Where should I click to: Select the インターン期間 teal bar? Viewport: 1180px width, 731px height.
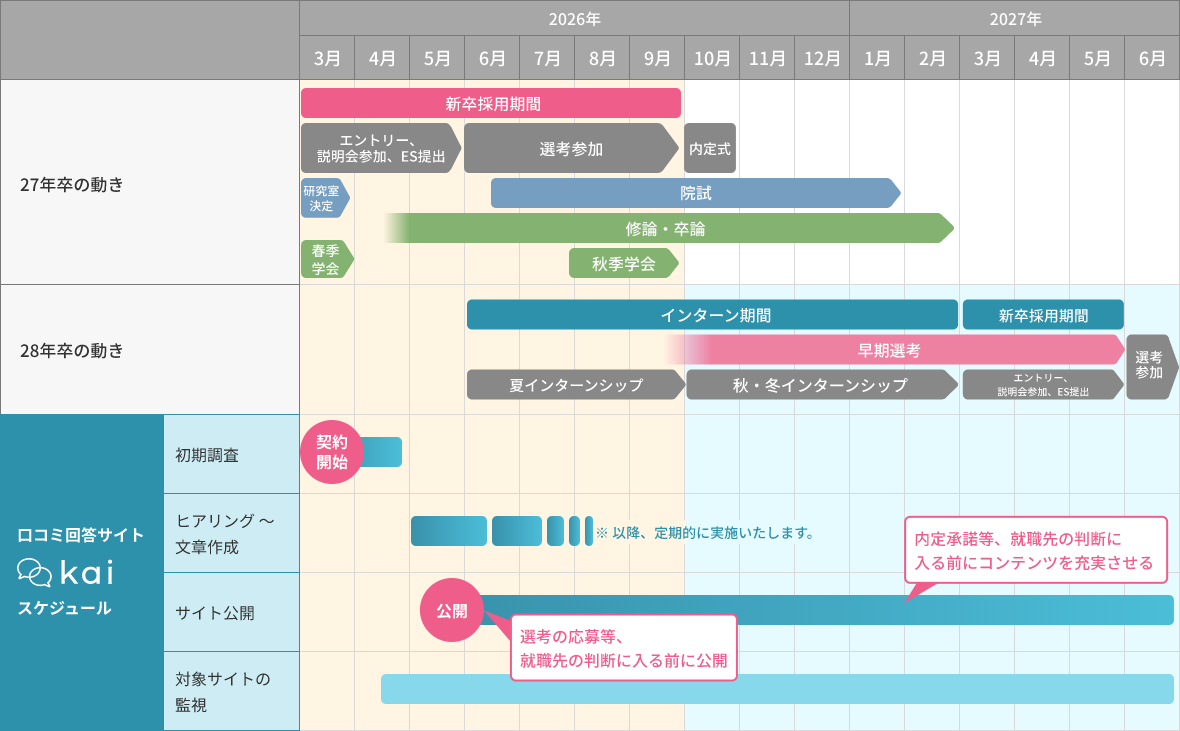click(713, 315)
